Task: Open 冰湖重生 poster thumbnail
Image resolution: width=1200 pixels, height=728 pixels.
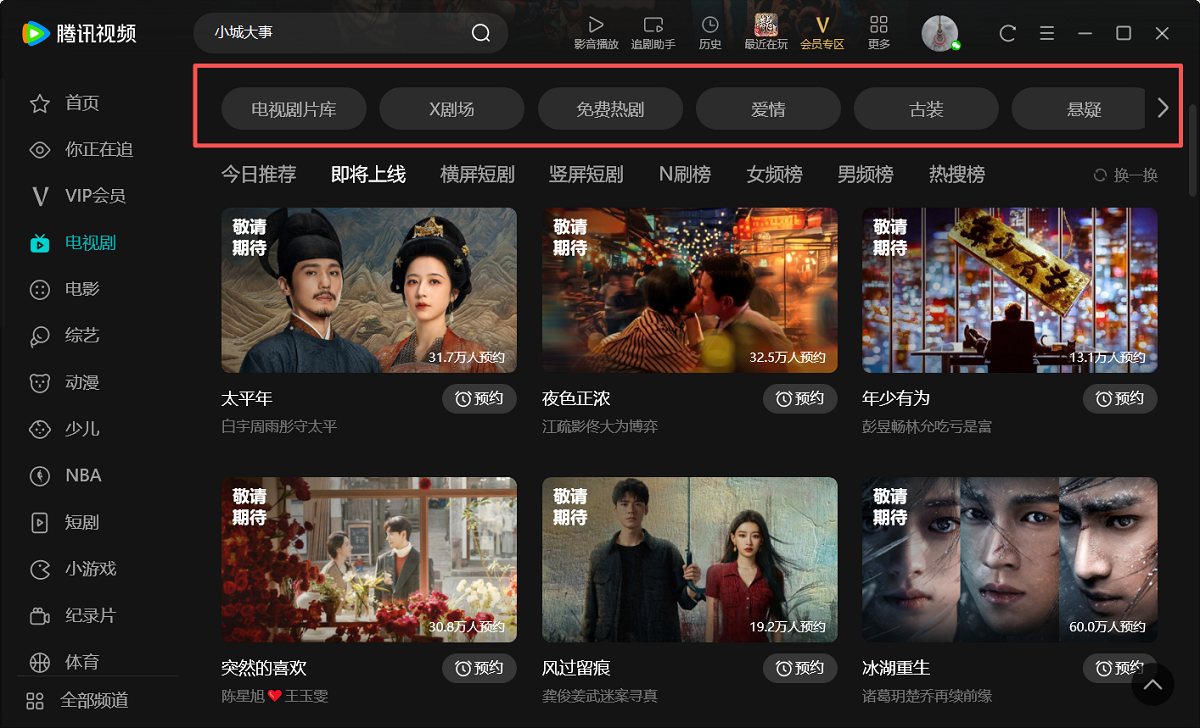Action: point(1010,559)
